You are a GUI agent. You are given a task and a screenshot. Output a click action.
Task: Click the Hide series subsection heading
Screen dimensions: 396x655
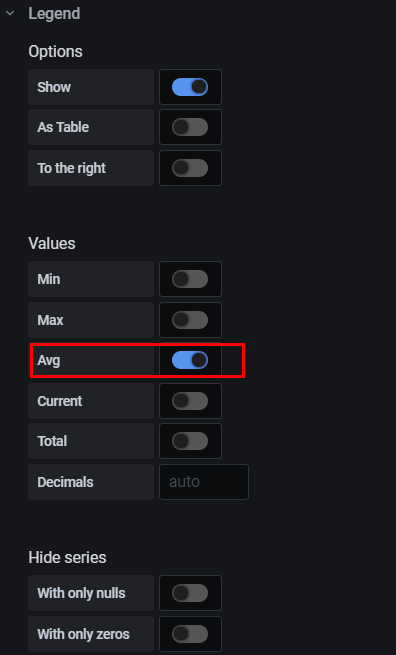[x=67, y=558]
